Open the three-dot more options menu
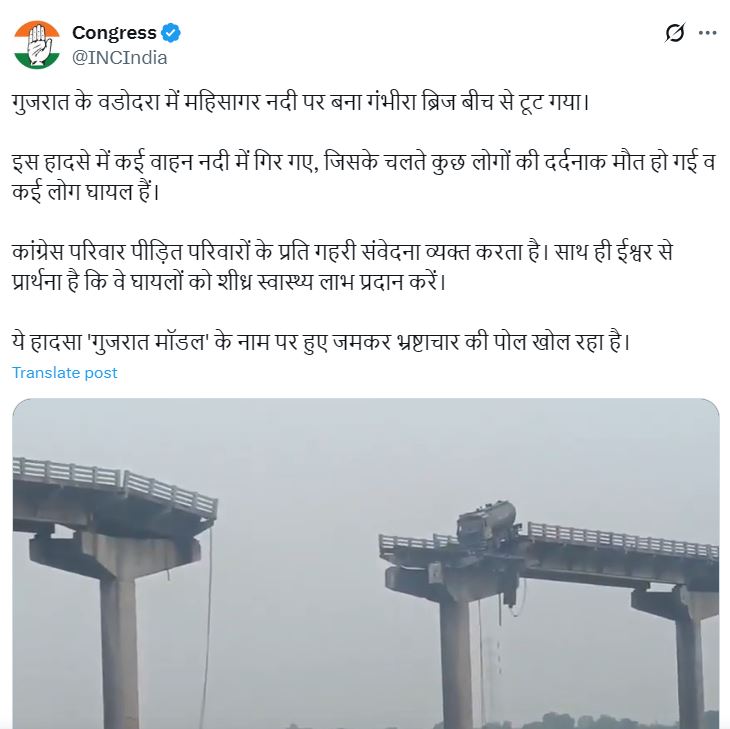730x729 pixels. click(x=707, y=33)
